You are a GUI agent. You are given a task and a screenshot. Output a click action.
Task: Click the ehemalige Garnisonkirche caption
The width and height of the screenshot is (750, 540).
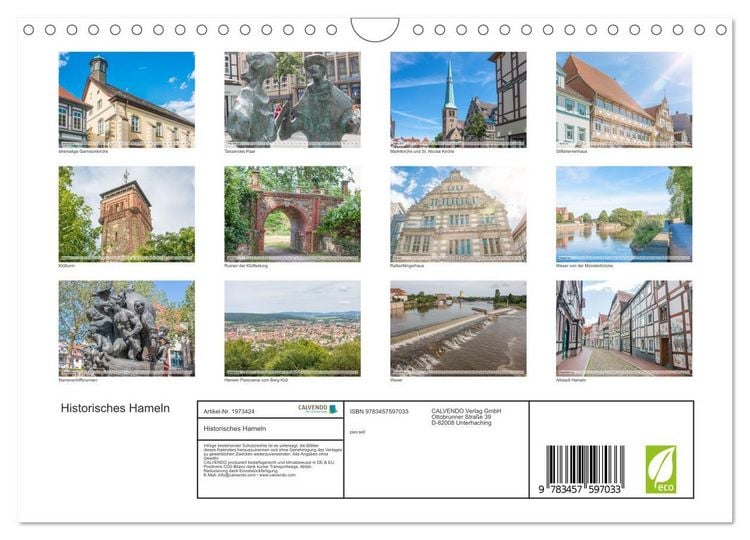[83, 151]
